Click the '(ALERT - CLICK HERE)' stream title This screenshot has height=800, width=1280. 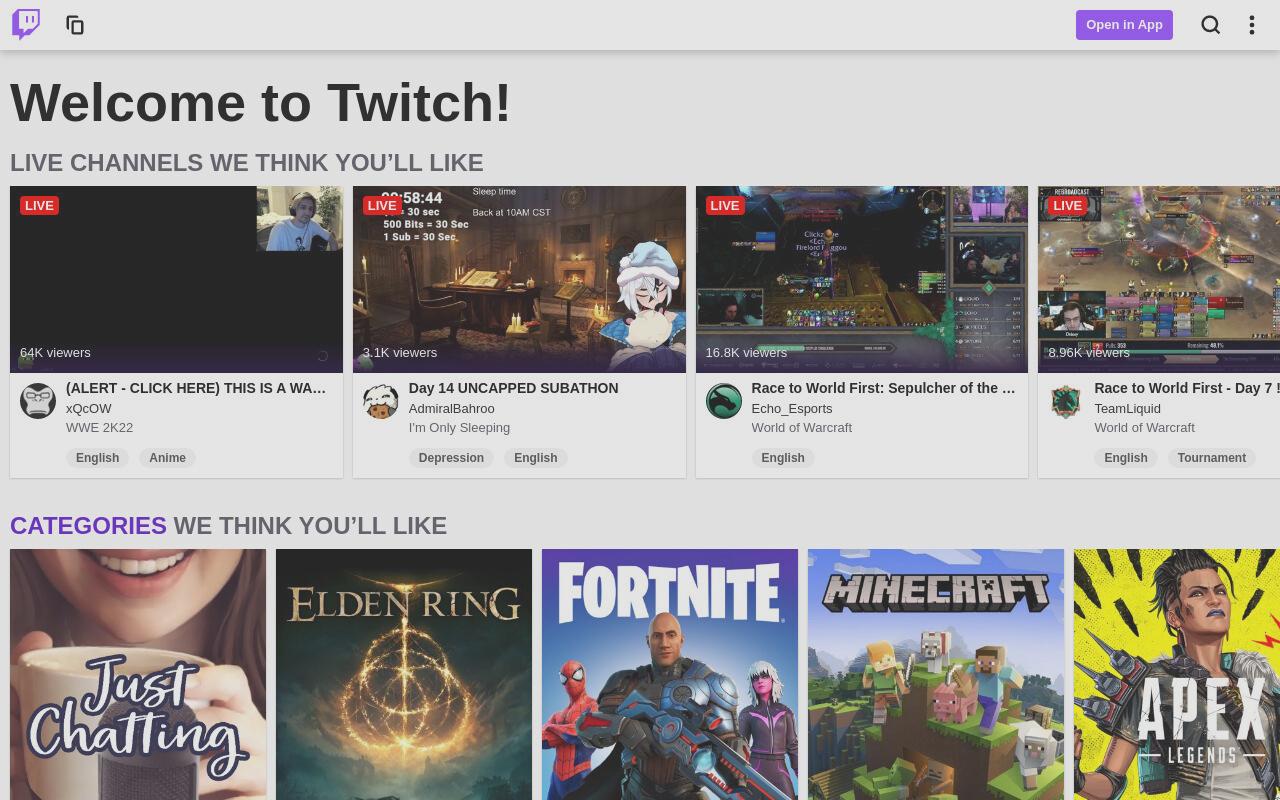196,388
